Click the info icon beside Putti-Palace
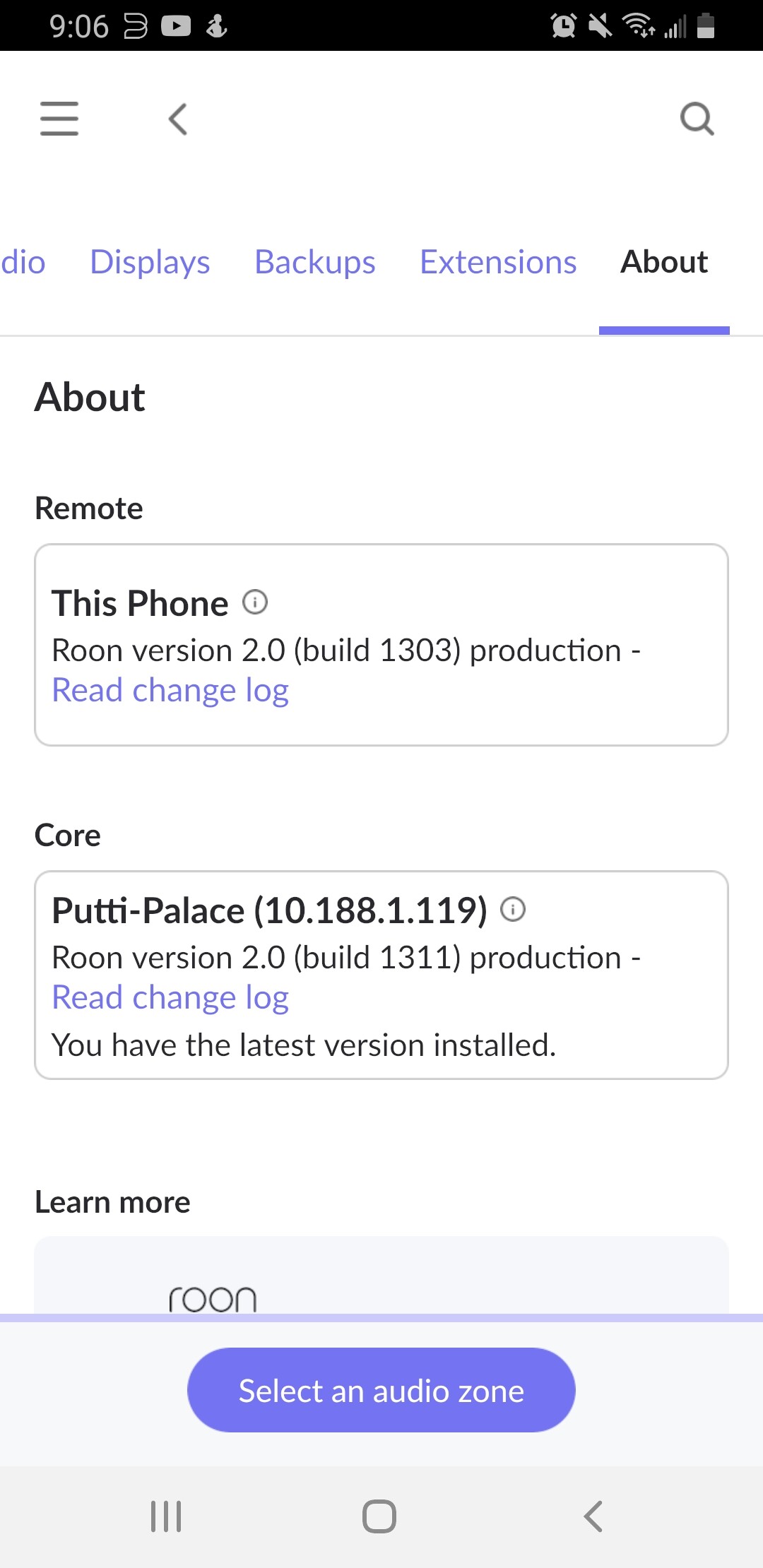 [514, 910]
